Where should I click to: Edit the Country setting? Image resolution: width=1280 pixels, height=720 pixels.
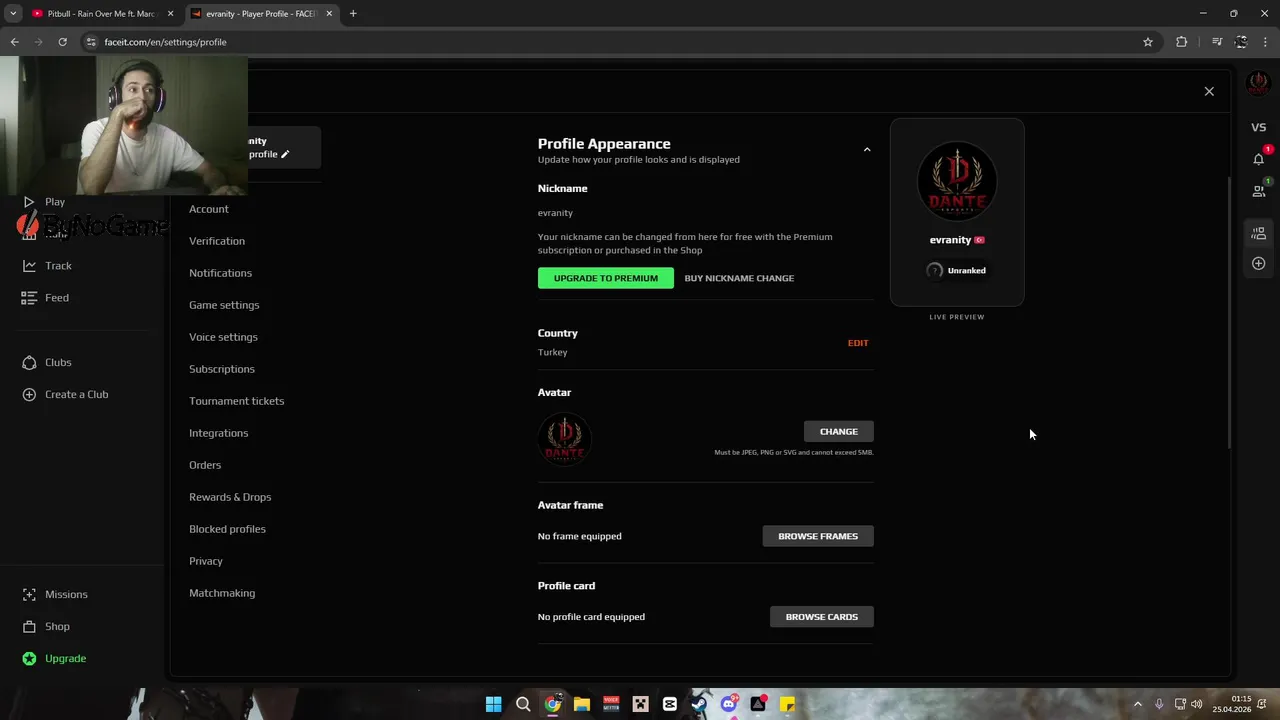click(858, 343)
